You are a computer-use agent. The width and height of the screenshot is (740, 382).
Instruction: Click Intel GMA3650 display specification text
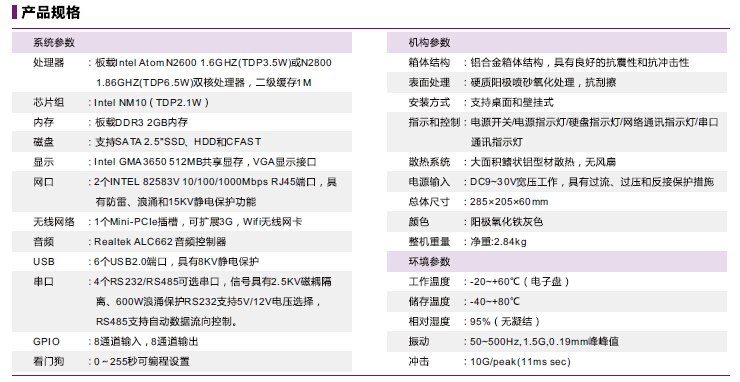point(205,162)
